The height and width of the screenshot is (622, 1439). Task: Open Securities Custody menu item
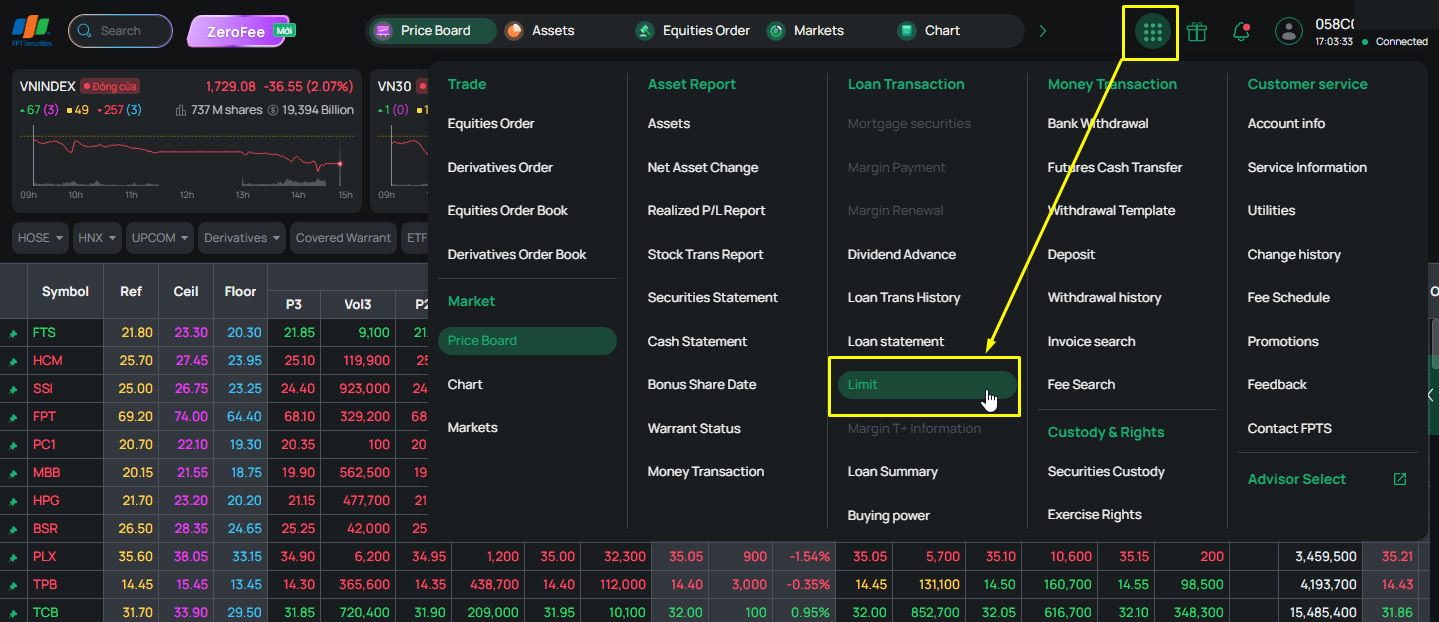pyautogui.click(x=1106, y=472)
